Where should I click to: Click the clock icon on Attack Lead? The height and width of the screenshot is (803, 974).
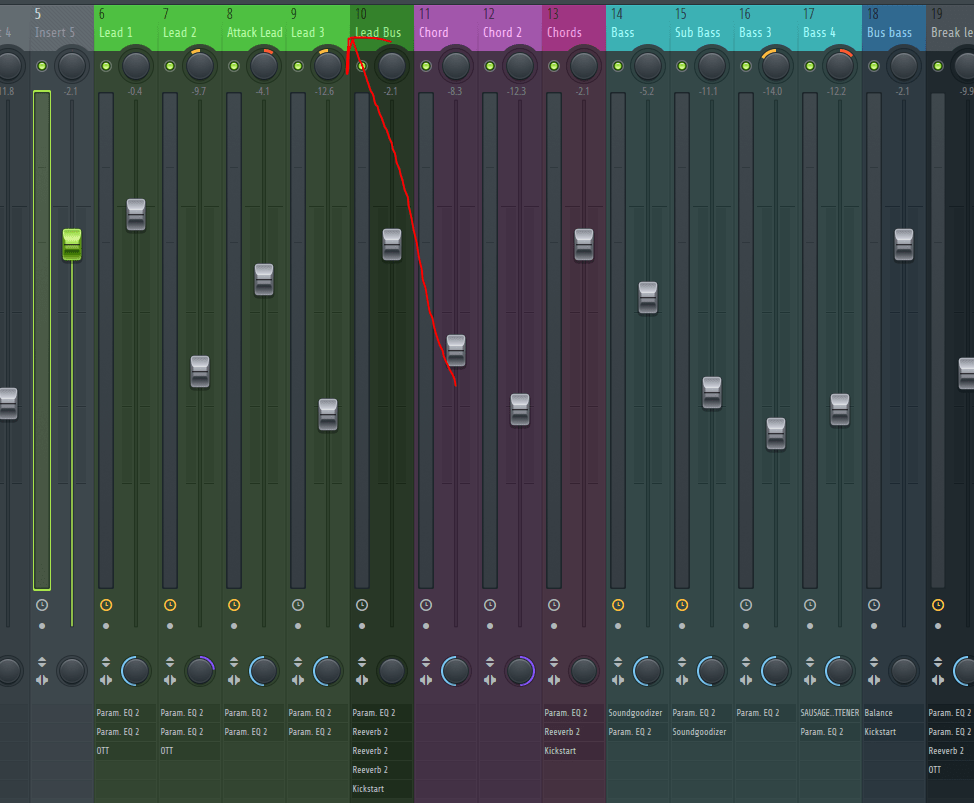click(x=233, y=604)
